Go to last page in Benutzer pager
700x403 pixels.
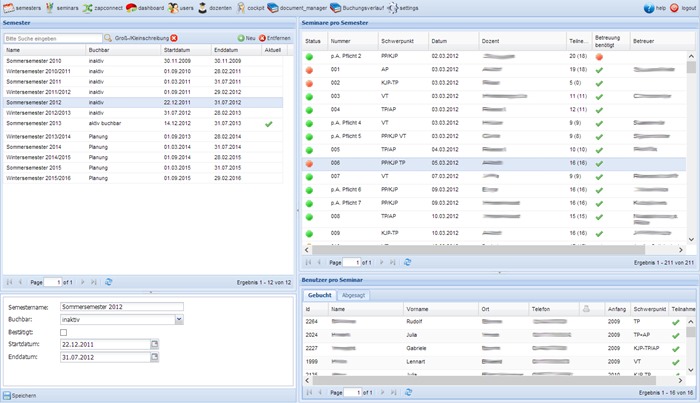coord(393,392)
